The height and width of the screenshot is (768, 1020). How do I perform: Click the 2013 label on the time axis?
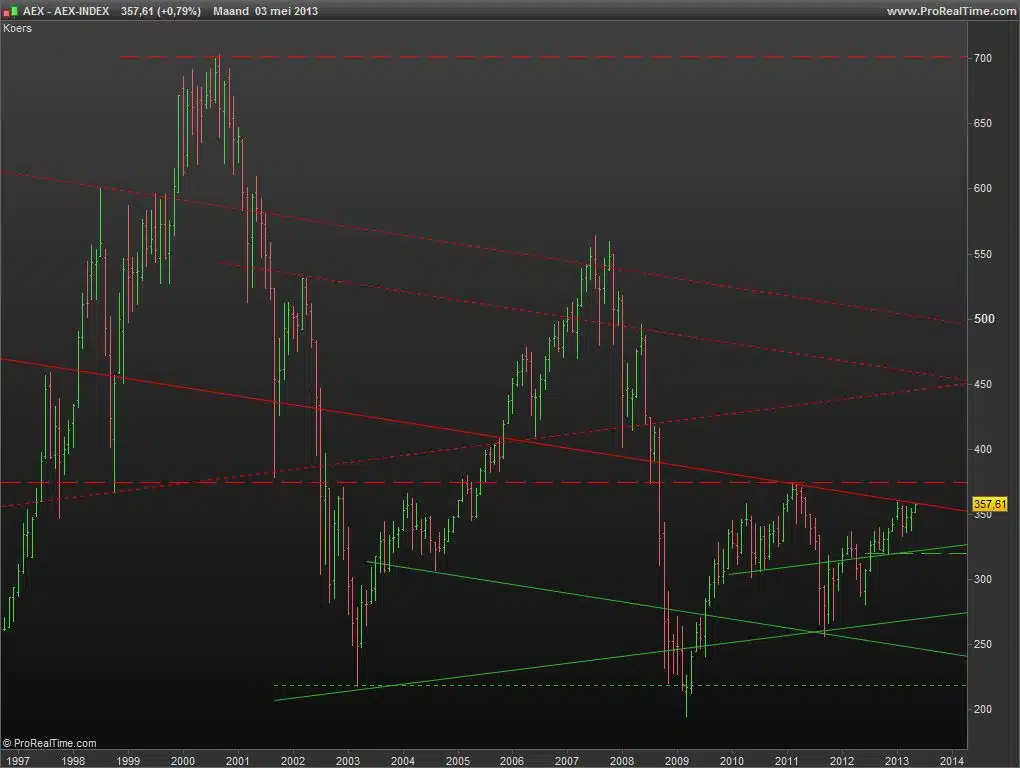click(x=896, y=759)
